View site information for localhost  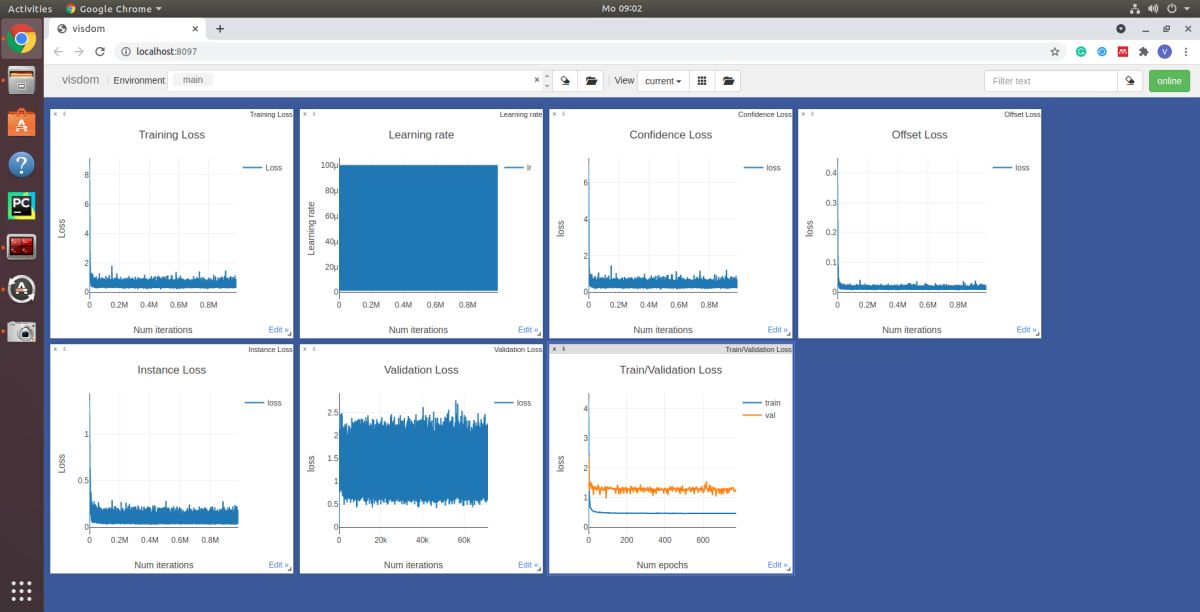[126, 51]
